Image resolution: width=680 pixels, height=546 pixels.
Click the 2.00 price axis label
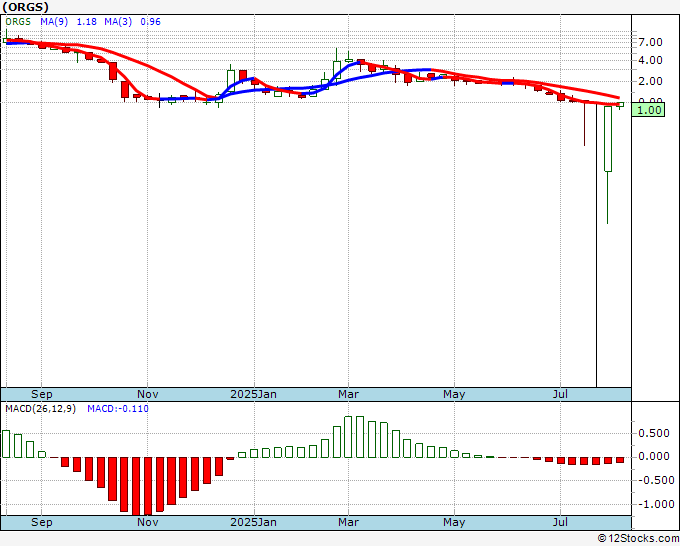click(651, 81)
